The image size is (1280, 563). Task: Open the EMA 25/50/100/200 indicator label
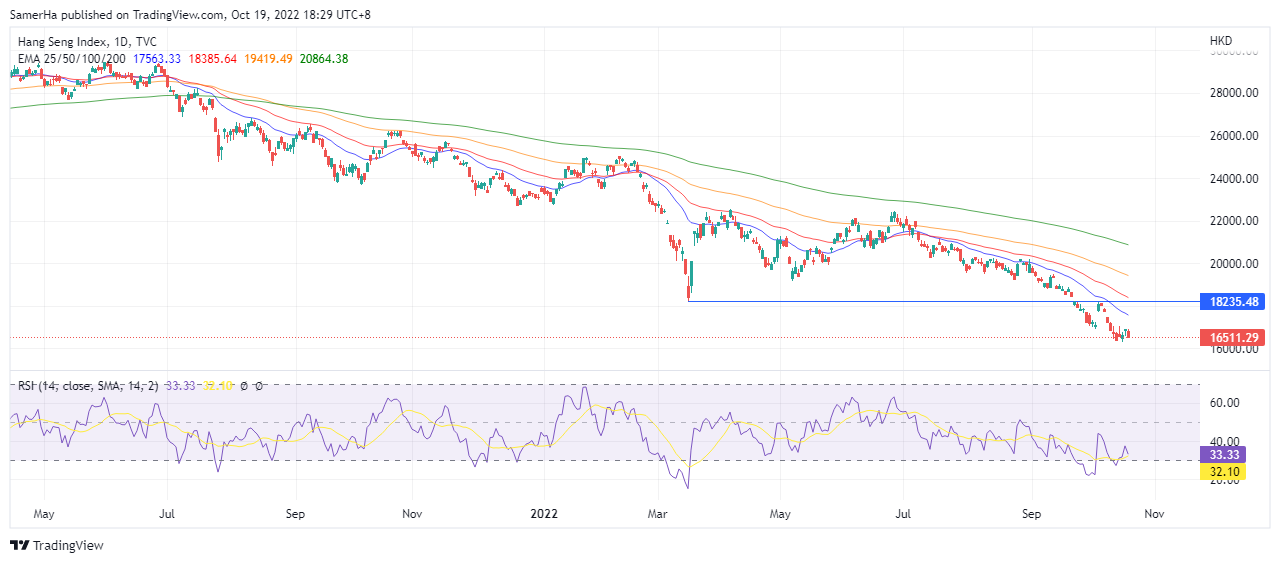[72, 59]
